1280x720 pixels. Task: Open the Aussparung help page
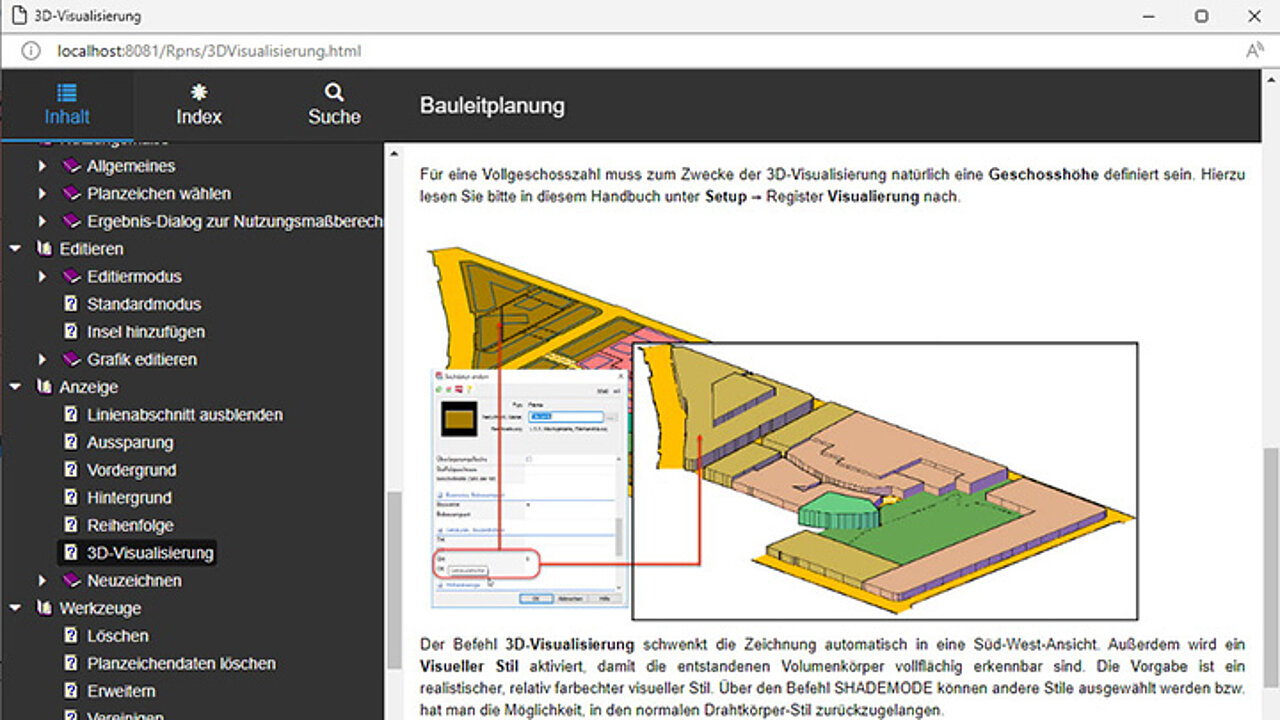130,442
